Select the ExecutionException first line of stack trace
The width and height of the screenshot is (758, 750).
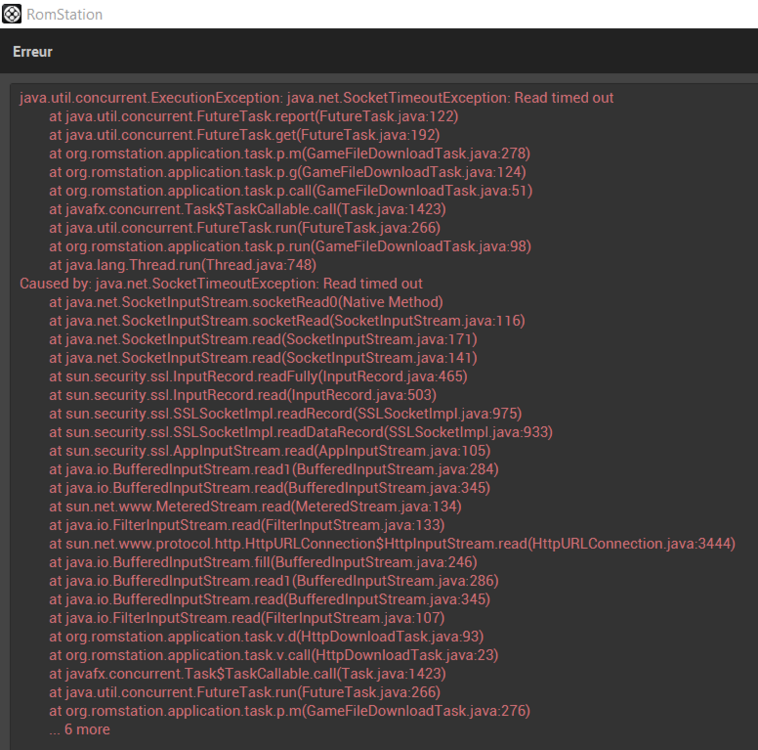(316, 98)
